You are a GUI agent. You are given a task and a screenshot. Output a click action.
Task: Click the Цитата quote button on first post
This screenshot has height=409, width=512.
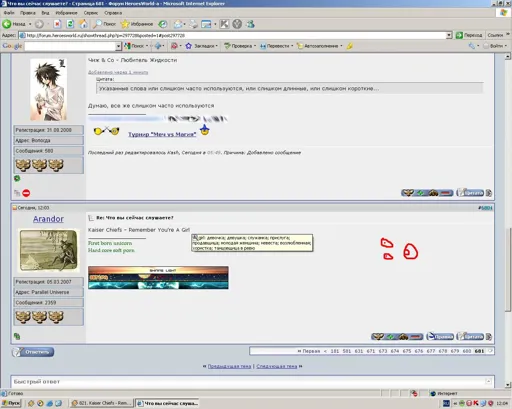tap(470, 193)
